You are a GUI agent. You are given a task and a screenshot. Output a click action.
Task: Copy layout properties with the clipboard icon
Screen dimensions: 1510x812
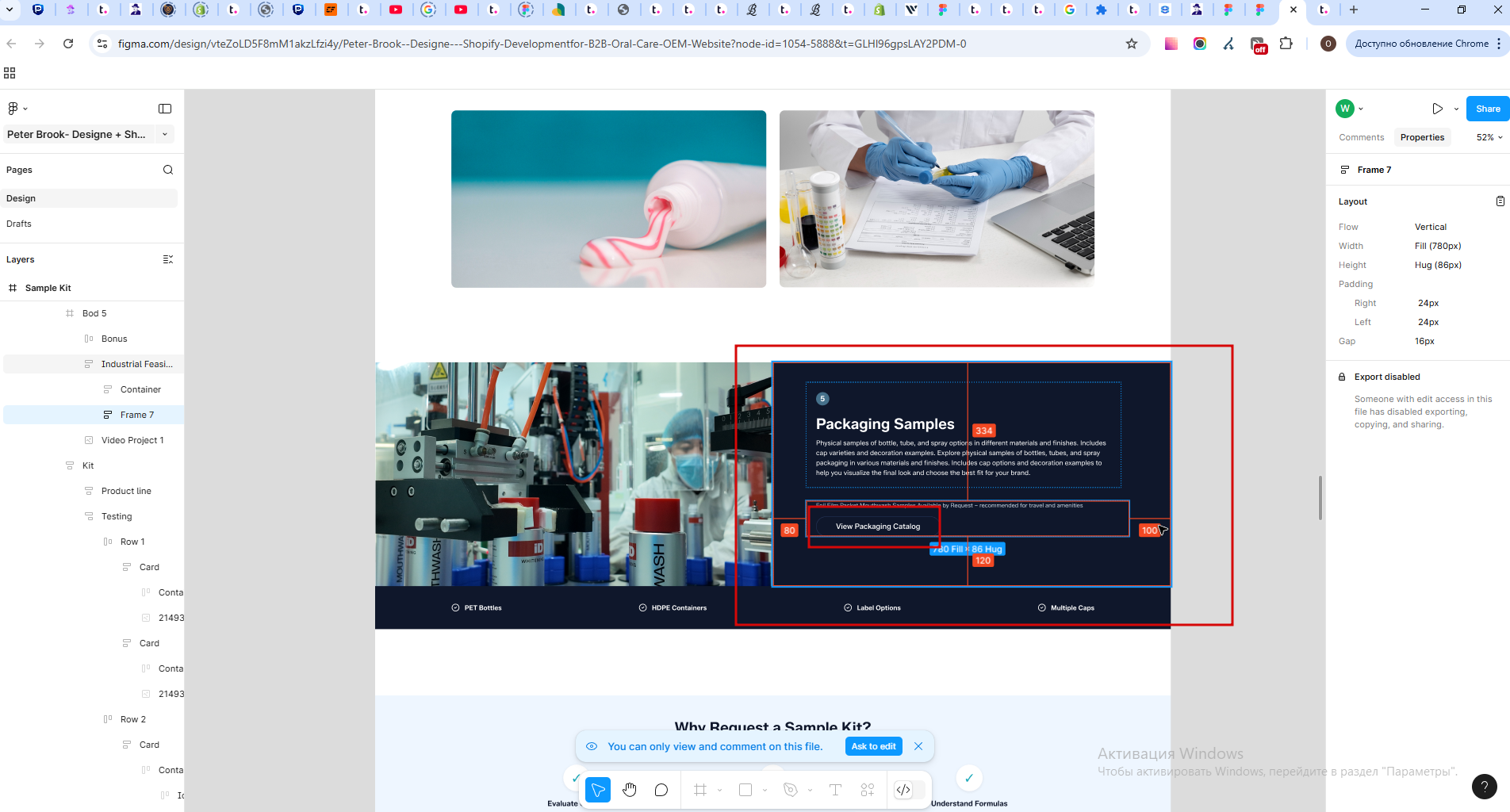(1500, 201)
